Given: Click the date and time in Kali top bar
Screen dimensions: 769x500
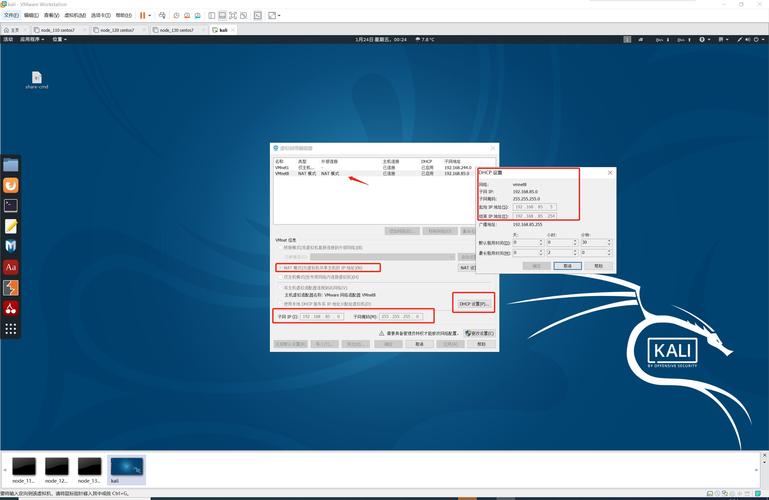Looking at the screenshot, I should click(x=381, y=39).
